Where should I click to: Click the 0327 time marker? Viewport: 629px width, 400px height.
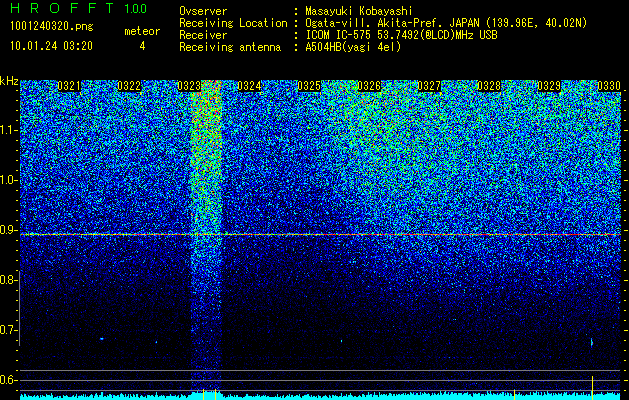pyautogui.click(x=429, y=86)
